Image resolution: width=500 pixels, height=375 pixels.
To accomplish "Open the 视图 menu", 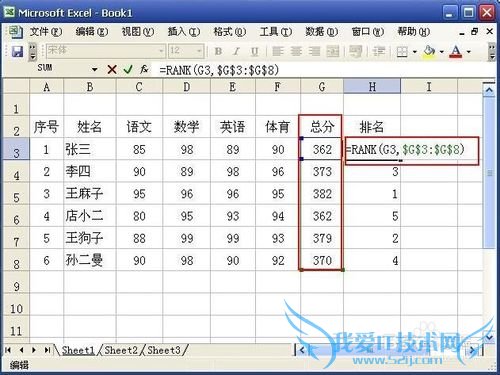I will [138, 32].
